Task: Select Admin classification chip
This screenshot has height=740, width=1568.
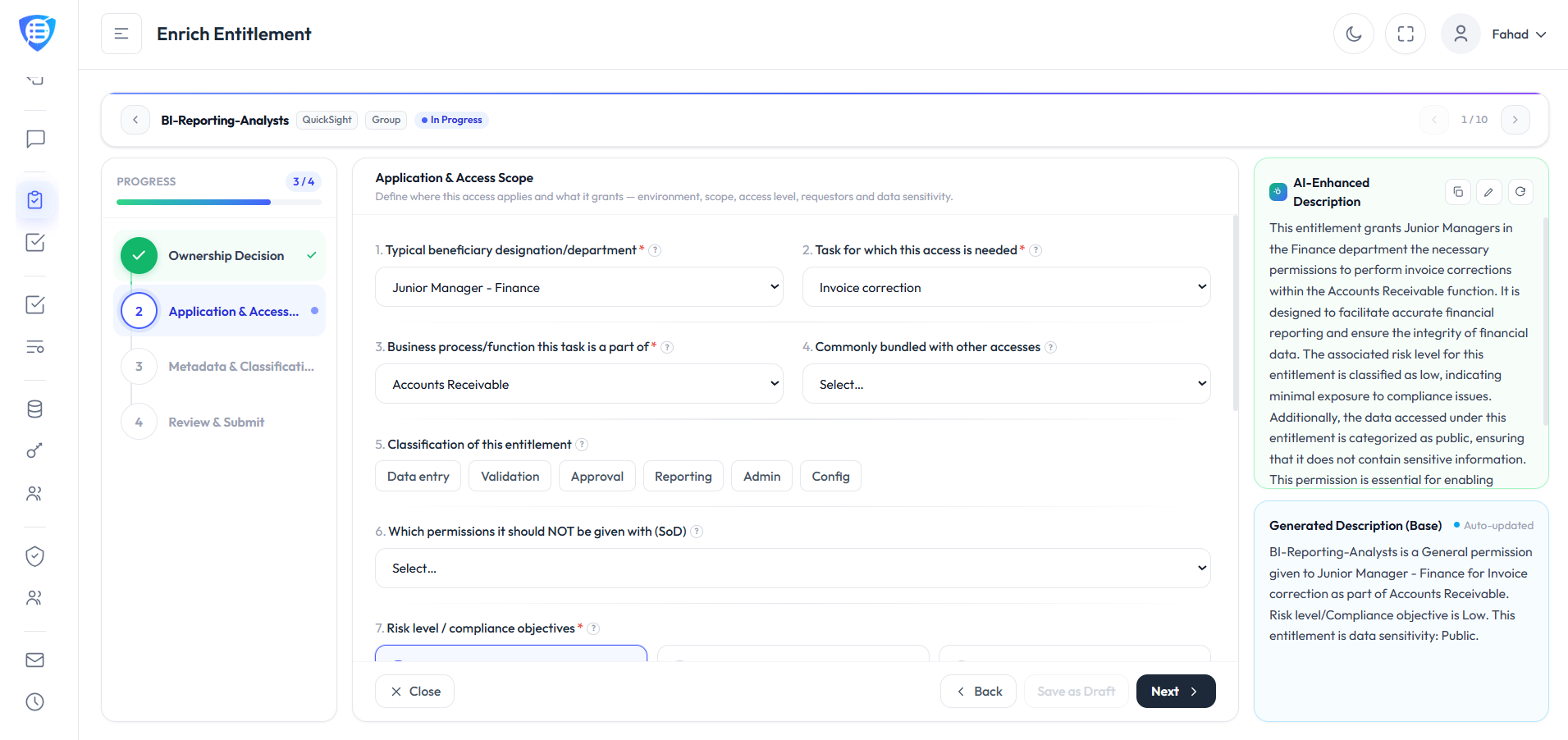Action: pos(762,477)
